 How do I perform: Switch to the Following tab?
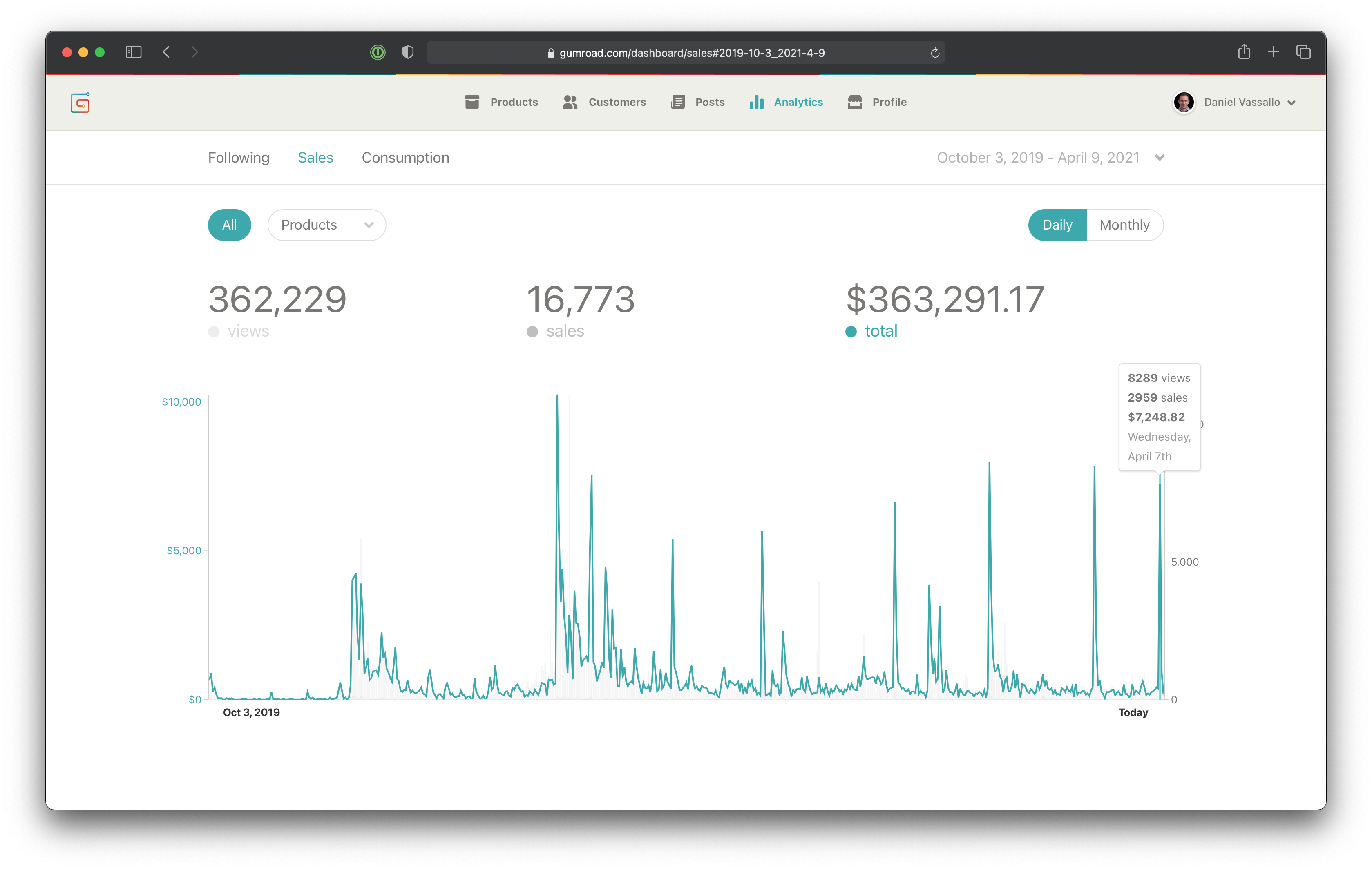click(238, 158)
